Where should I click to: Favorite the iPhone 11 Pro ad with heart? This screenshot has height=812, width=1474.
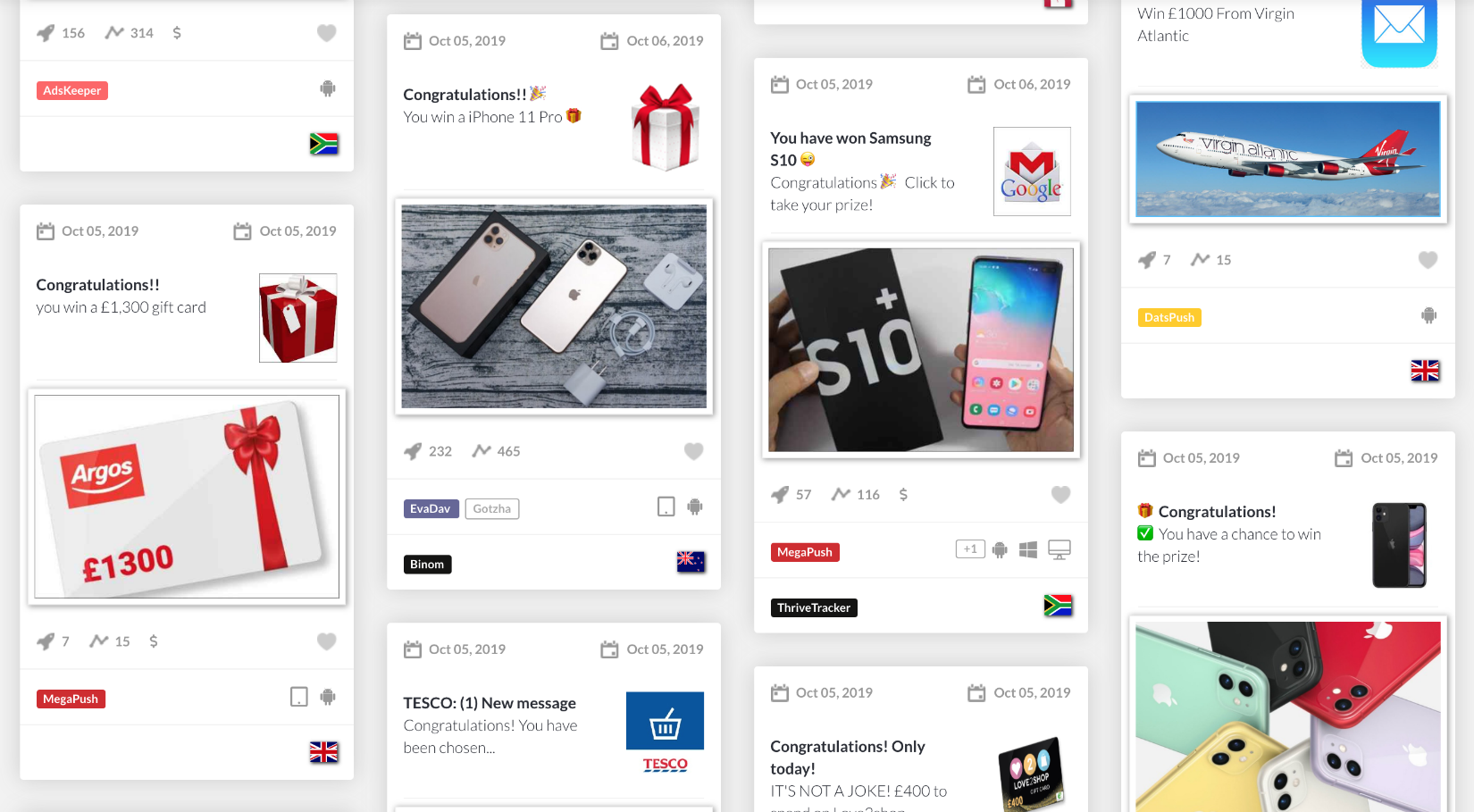(693, 451)
